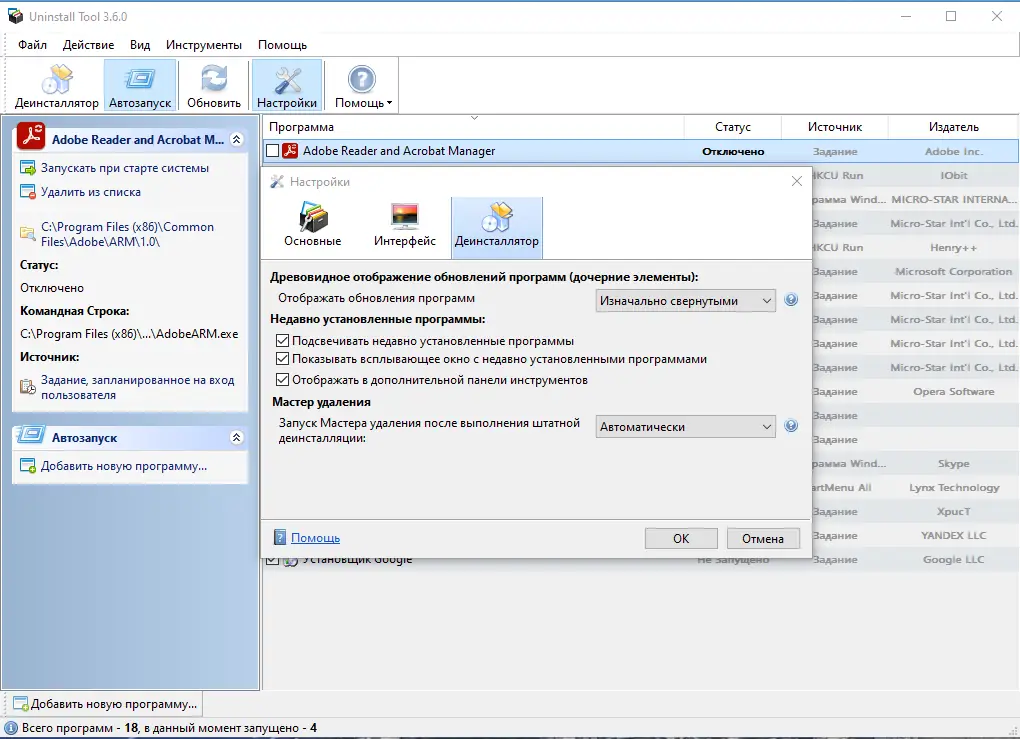This screenshot has height=739, width=1020.
Task: Open the Деинсталлятор toolbar section
Action: 57,87
